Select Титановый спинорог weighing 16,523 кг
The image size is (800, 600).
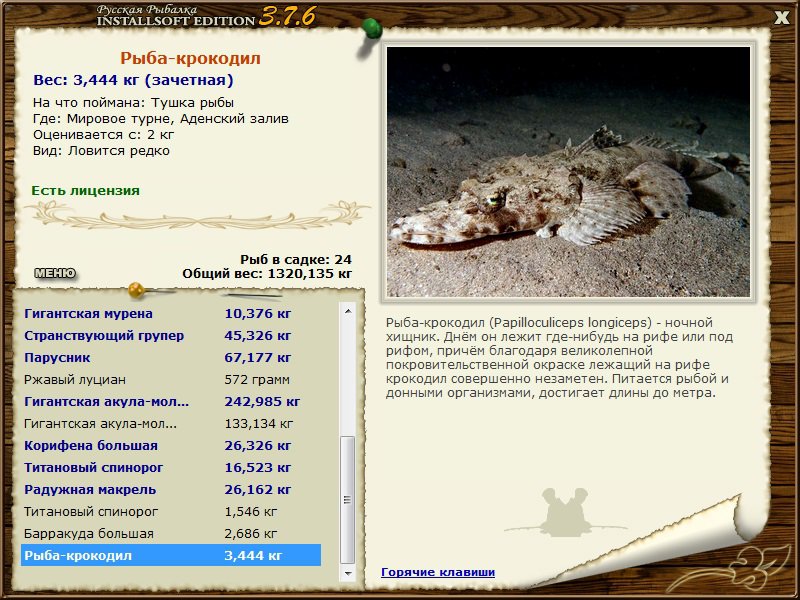click(x=171, y=467)
